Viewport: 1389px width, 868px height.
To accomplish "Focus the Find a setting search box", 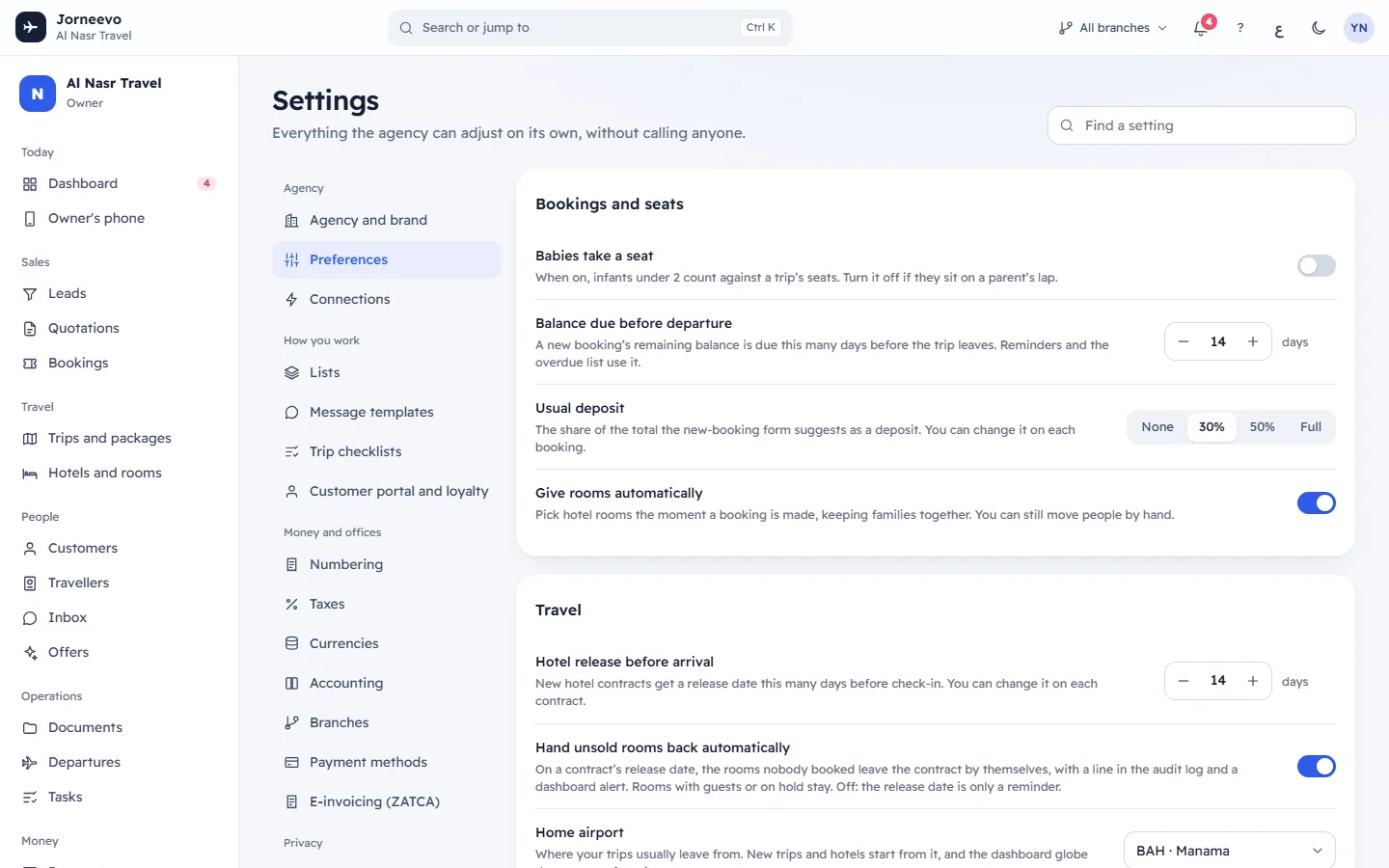I will (1202, 125).
